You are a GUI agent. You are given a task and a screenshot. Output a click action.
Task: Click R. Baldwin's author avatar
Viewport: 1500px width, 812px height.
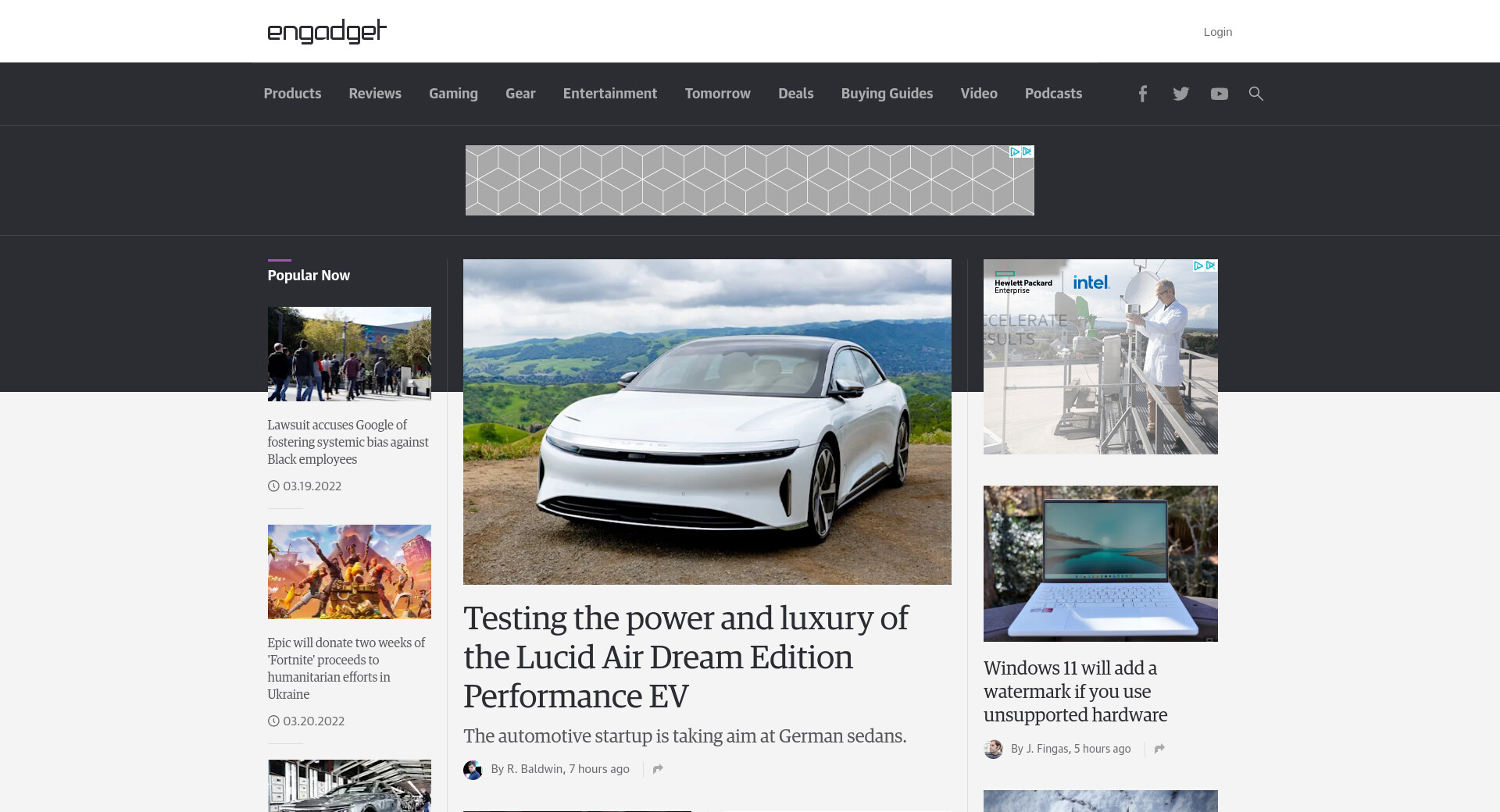pos(473,770)
